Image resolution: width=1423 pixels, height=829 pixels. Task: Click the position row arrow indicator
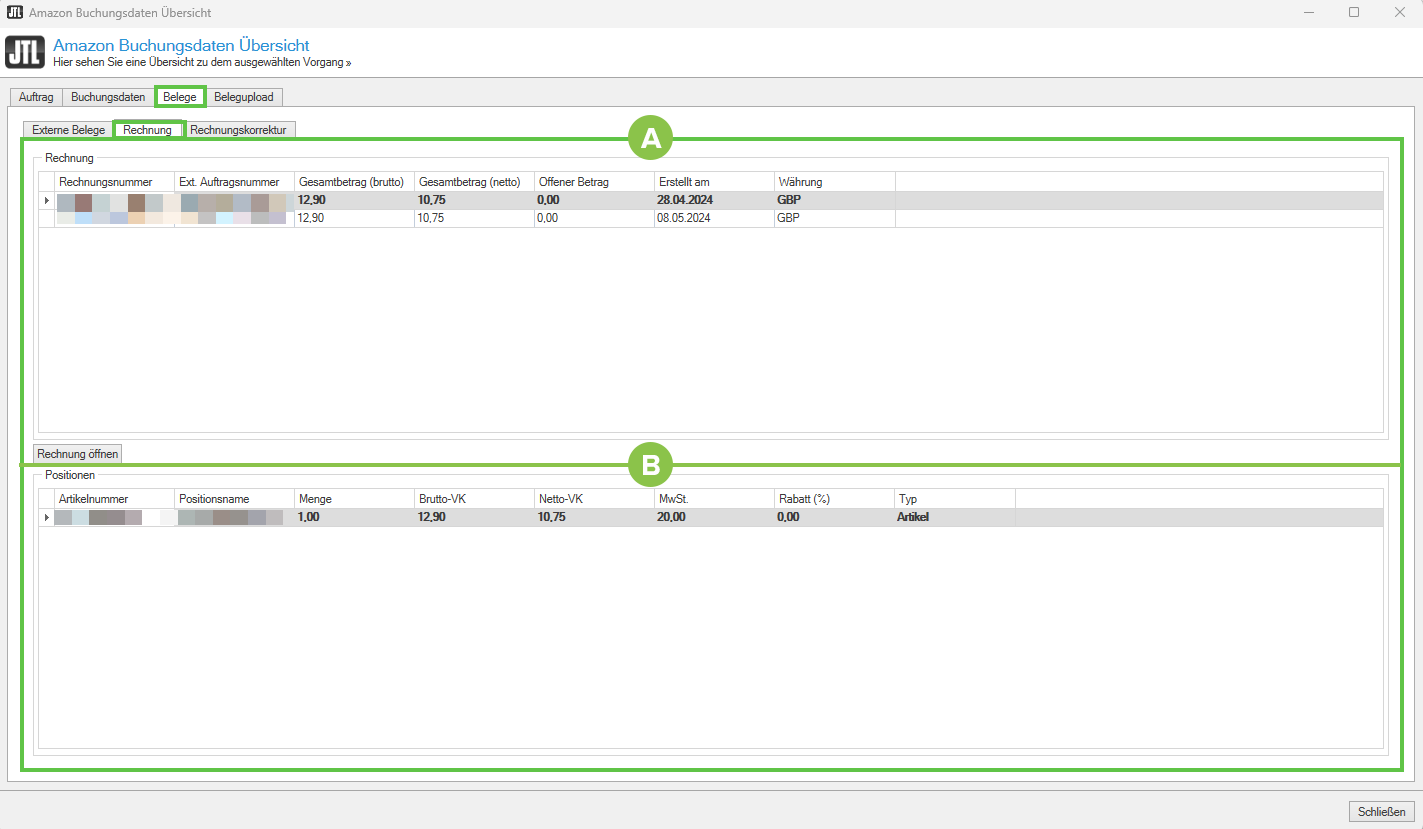point(46,518)
